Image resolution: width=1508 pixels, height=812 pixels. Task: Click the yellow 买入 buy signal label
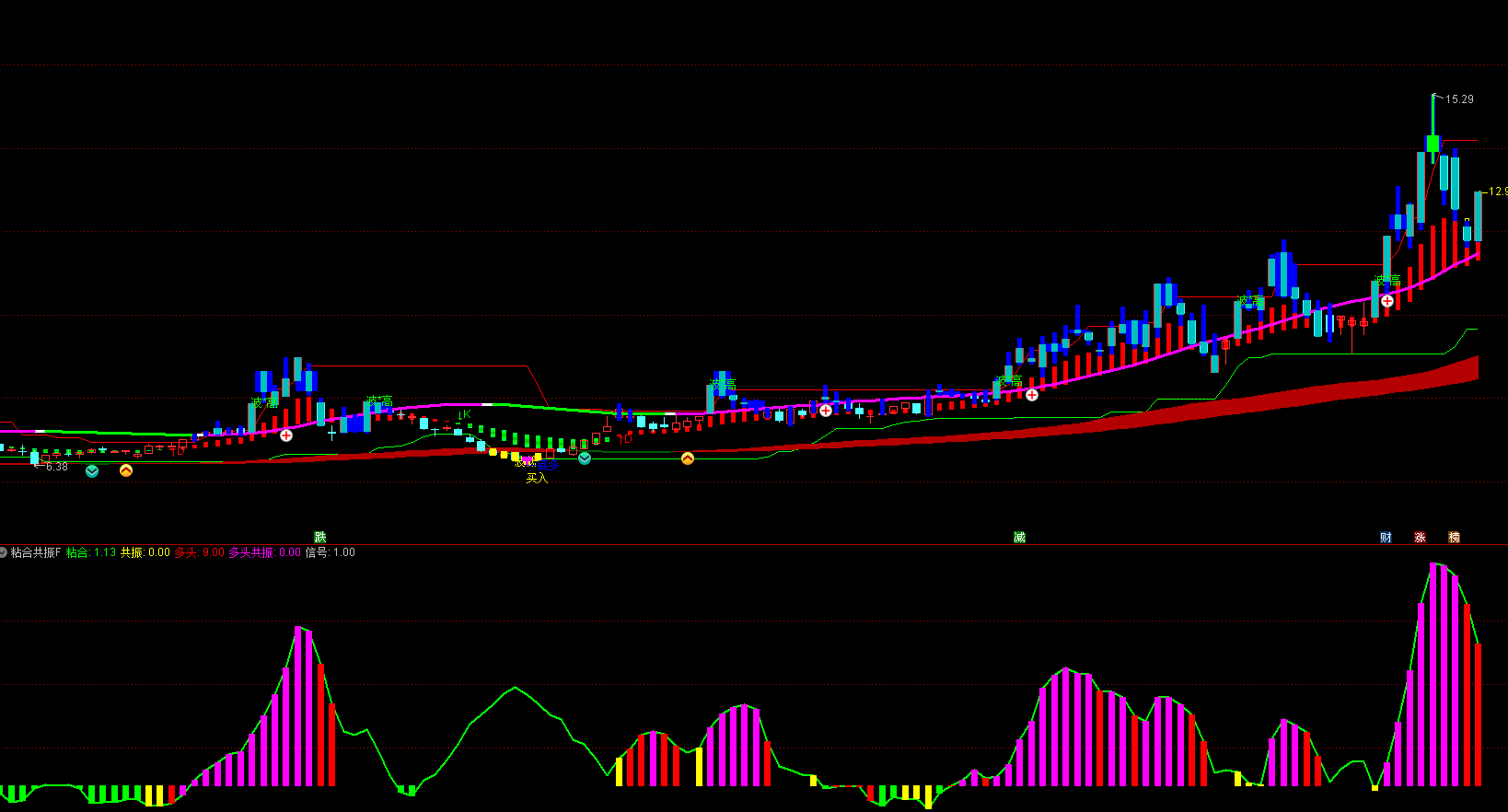point(537,478)
